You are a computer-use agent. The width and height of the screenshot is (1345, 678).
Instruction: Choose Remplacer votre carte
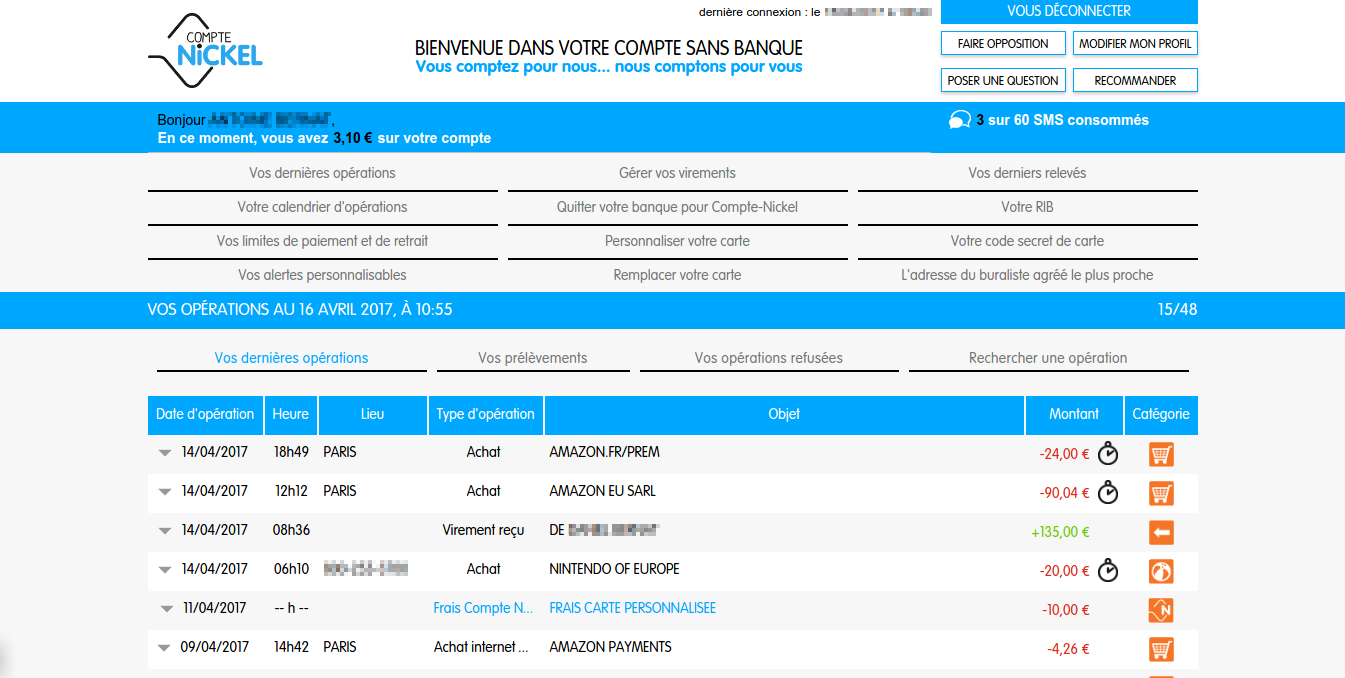tap(677, 275)
